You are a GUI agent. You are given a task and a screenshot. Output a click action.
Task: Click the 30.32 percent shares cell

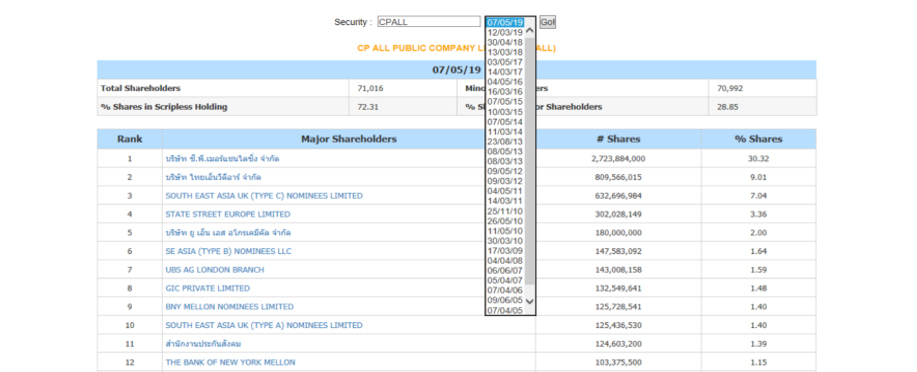click(759, 159)
